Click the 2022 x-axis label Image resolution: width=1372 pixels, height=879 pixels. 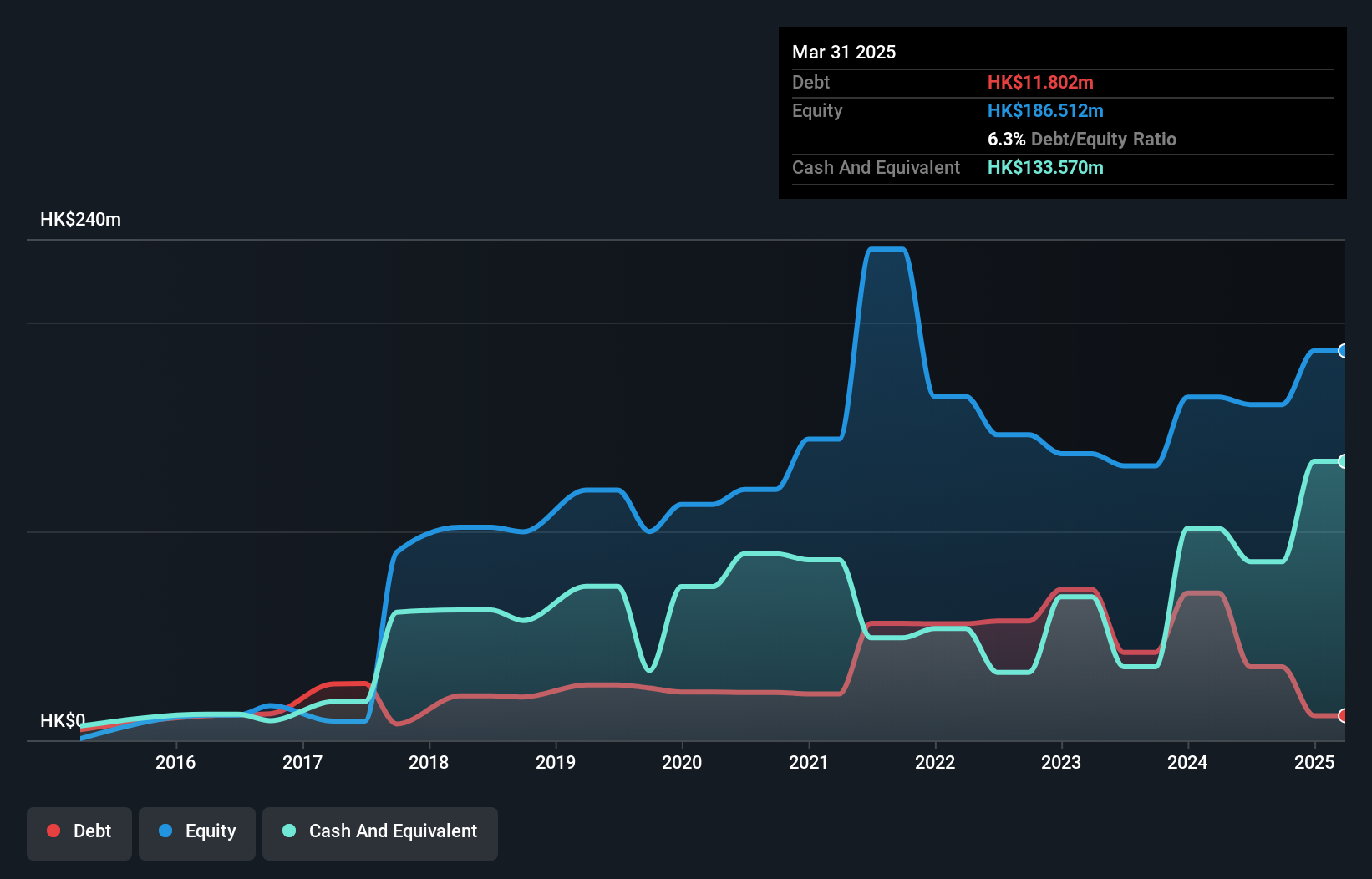935,762
